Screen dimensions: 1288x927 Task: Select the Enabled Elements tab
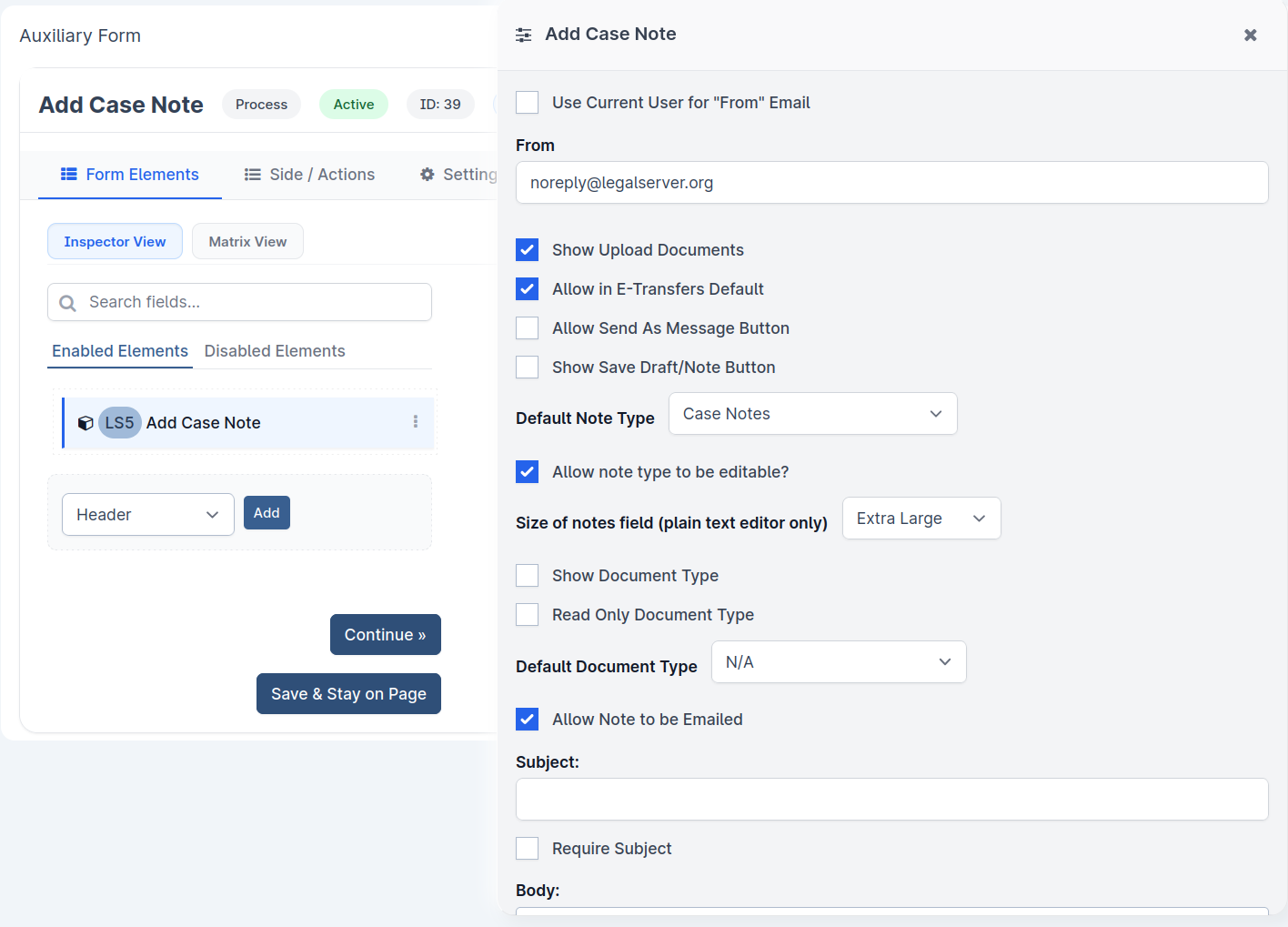coord(120,351)
